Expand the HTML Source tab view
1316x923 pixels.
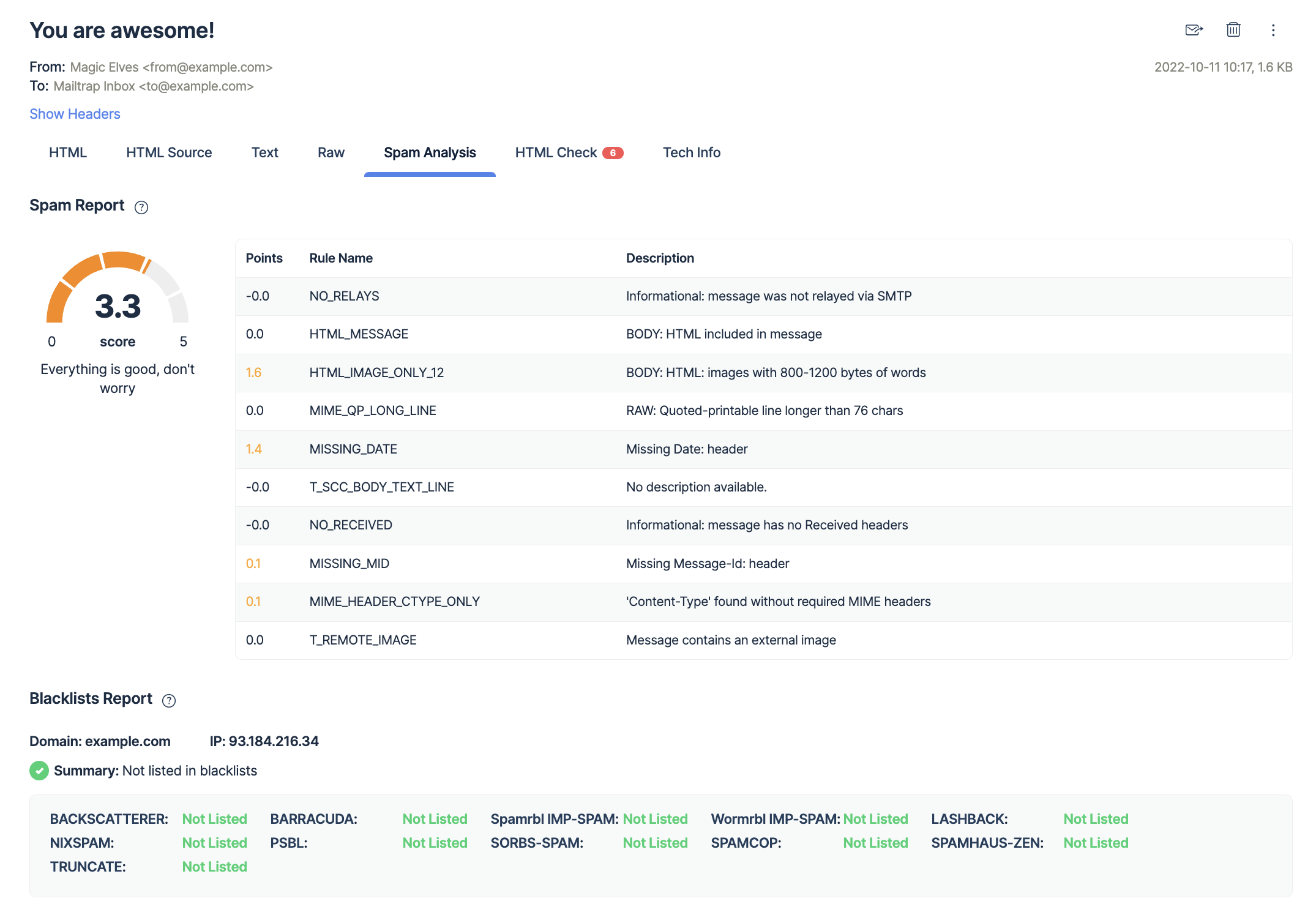(x=167, y=152)
